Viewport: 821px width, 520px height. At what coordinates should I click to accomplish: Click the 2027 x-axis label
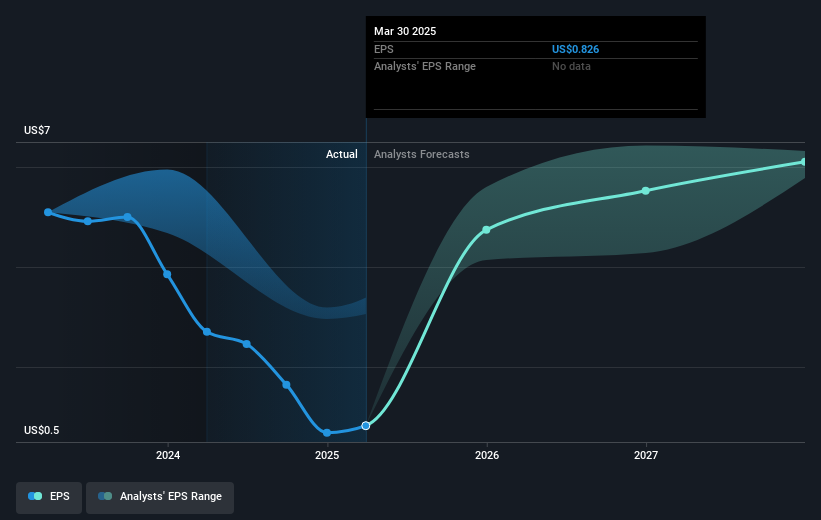[646, 455]
